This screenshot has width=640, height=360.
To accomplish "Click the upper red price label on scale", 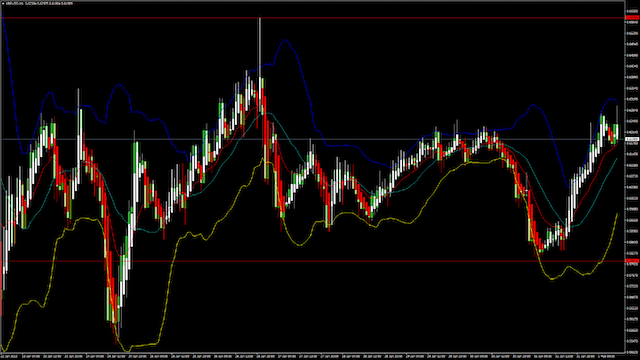I will click(632, 18).
